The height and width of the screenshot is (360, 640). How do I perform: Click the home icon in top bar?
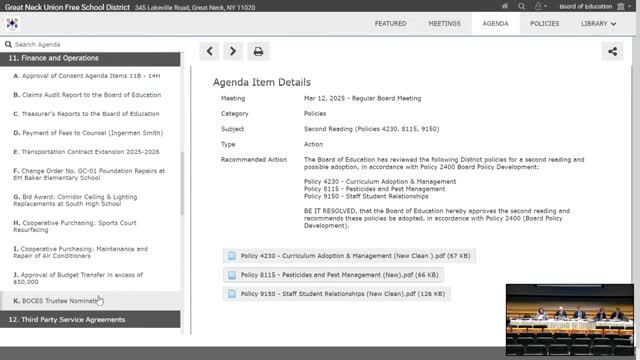pyautogui.click(x=505, y=6)
